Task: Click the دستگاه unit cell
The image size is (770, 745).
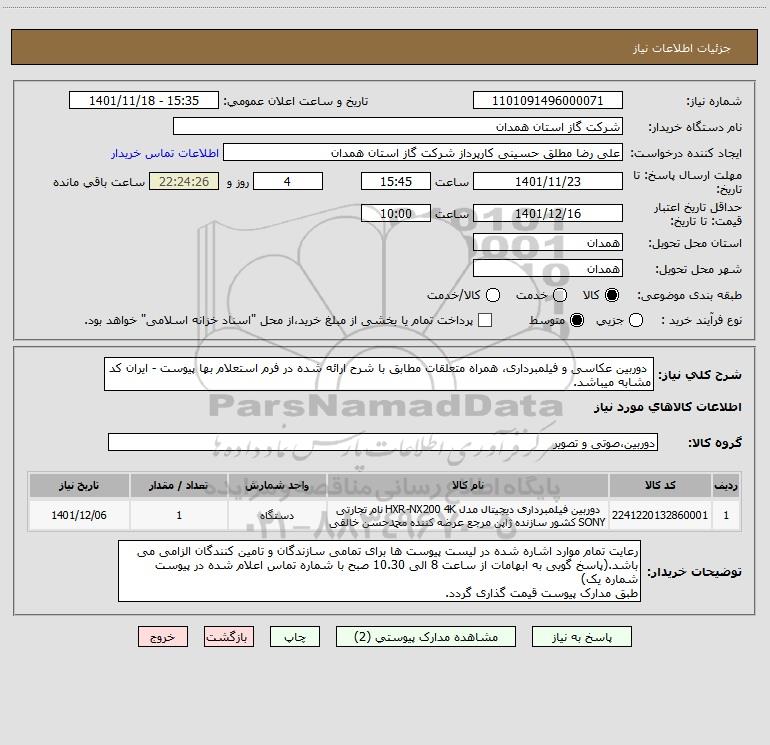Action: (x=277, y=515)
